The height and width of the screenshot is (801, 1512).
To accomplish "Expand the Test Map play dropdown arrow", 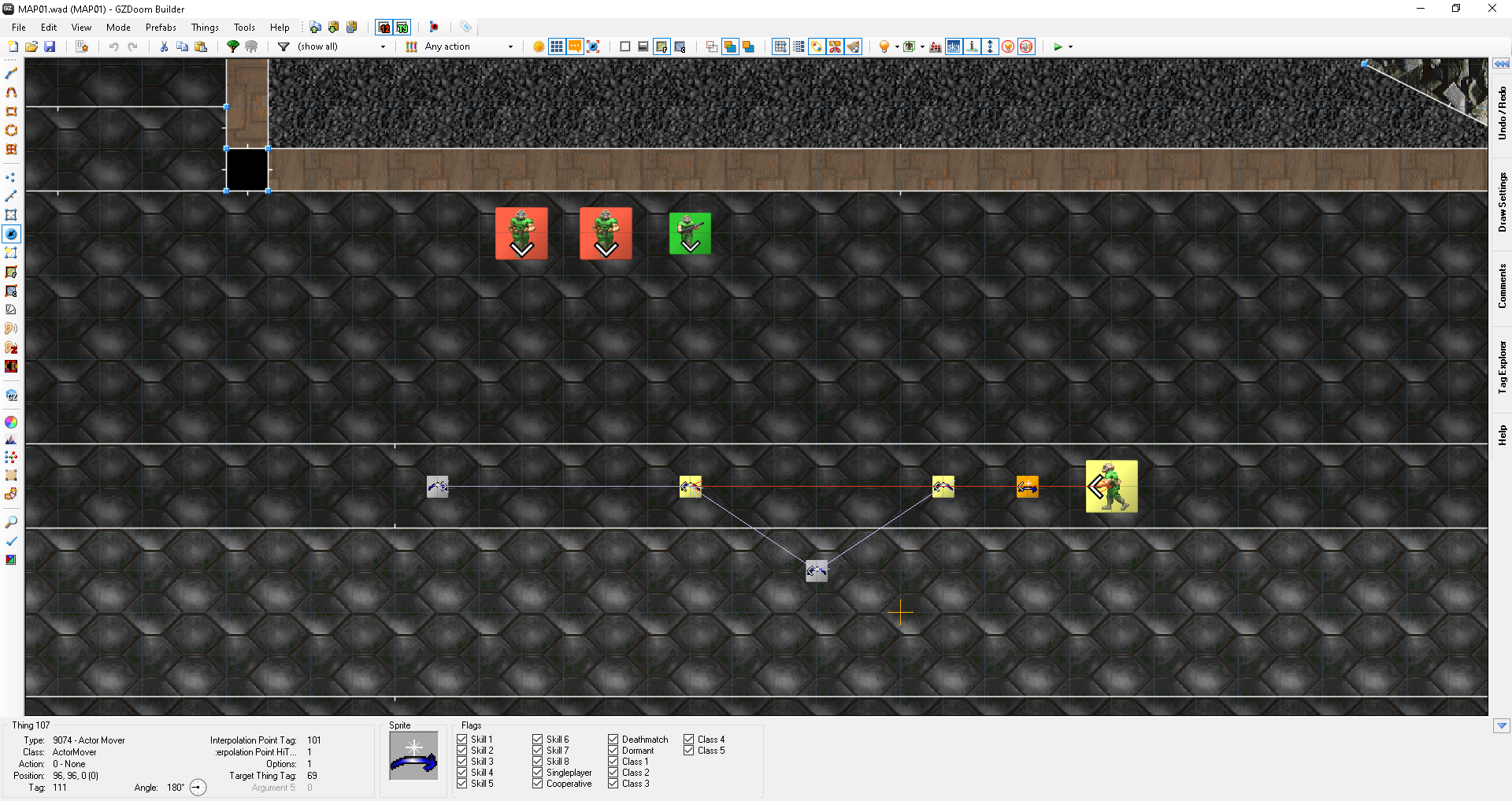I will [1070, 46].
